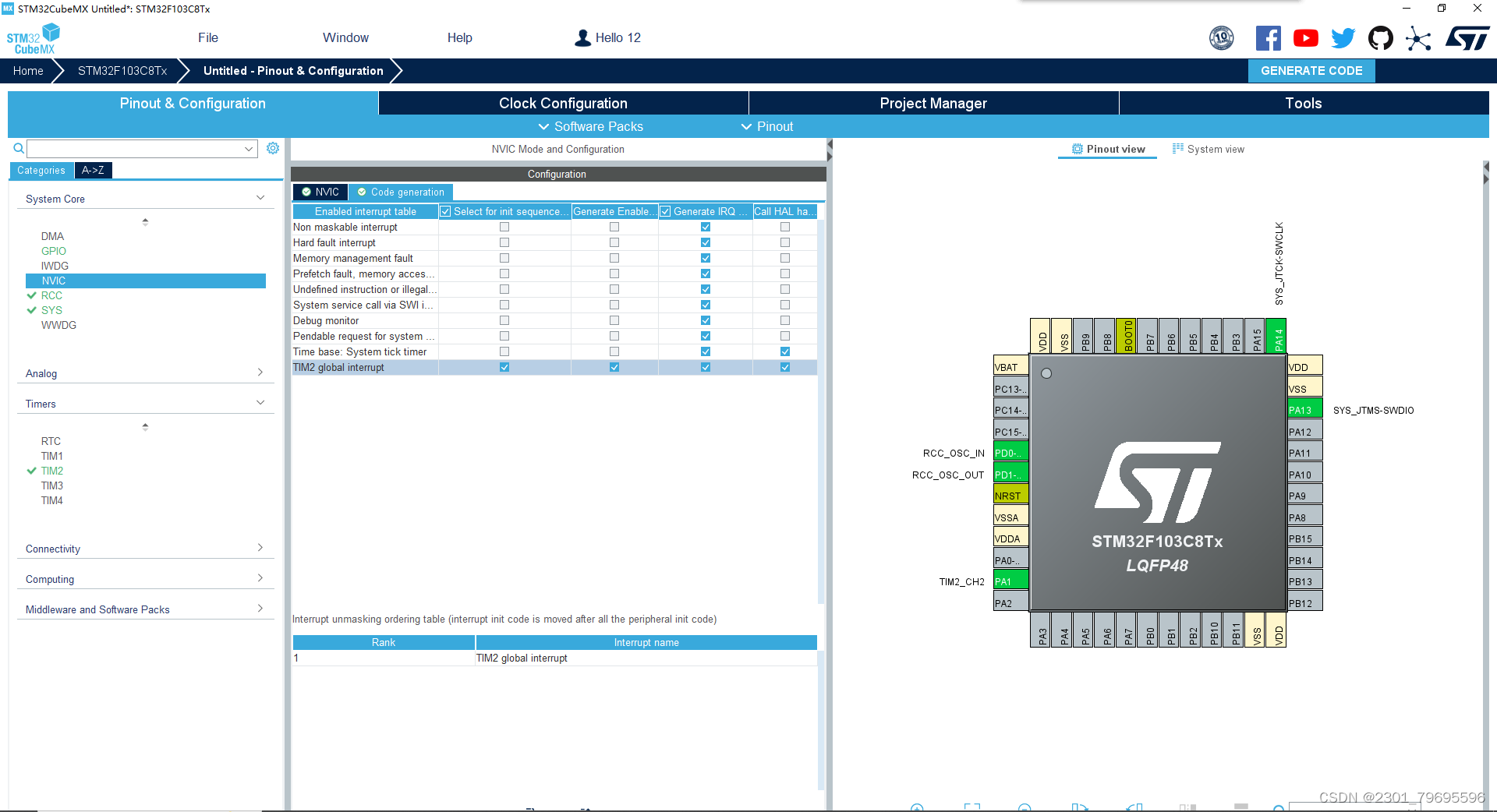Uncheck TIM2 global interrupt init sequence checkbox

tap(504, 367)
